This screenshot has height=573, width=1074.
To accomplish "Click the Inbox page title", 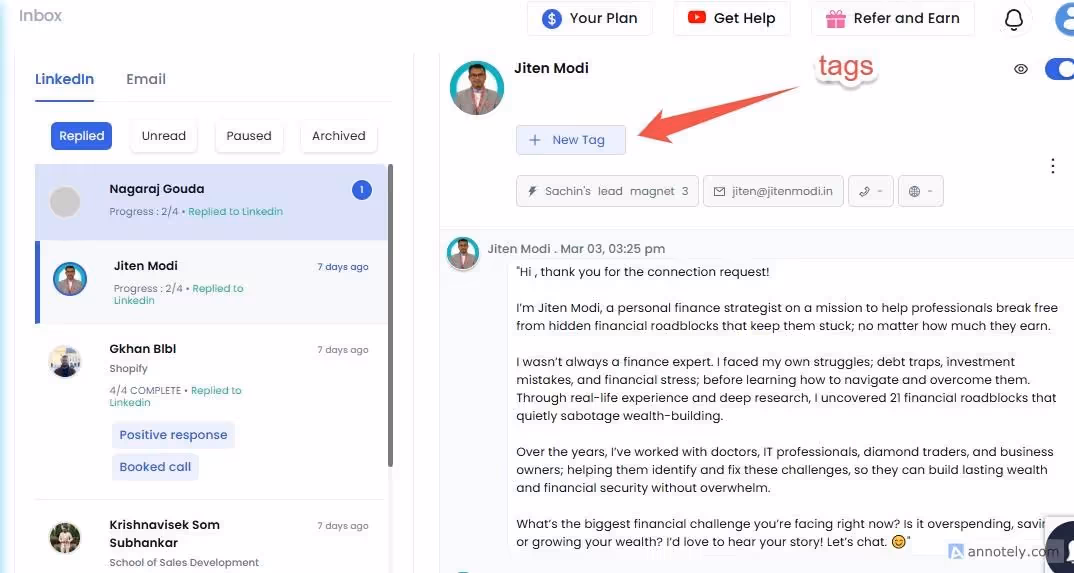I will (x=40, y=16).
